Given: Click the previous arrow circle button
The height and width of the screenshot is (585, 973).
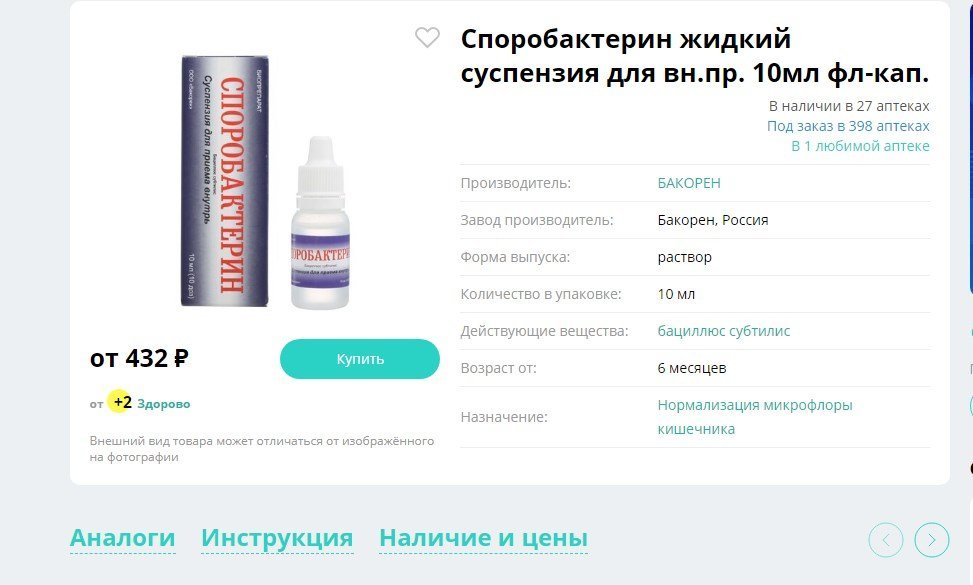Looking at the screenshot, I should pyautogui.click(x=886, y=540).
